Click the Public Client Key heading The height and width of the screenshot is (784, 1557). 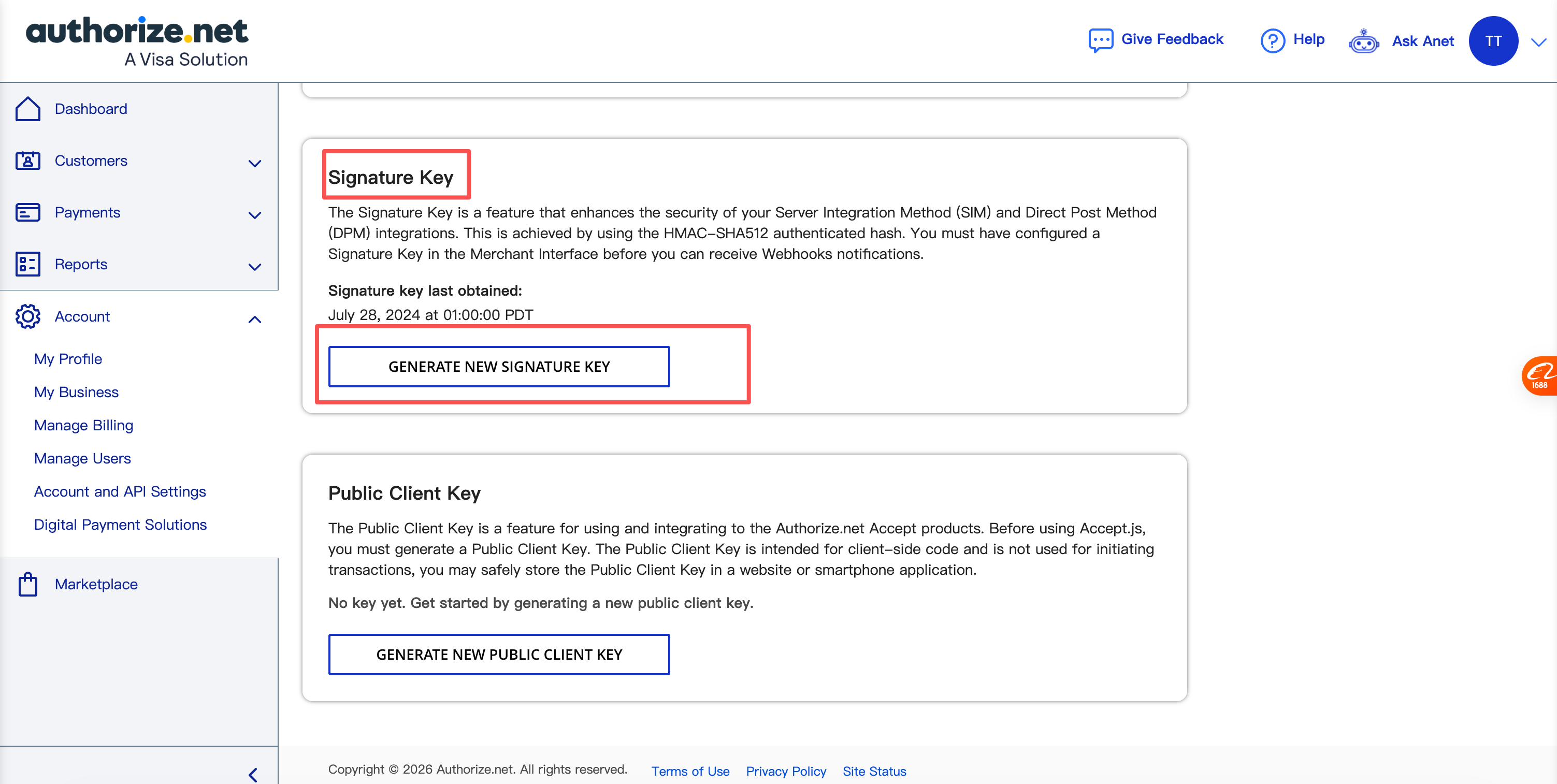405,493
